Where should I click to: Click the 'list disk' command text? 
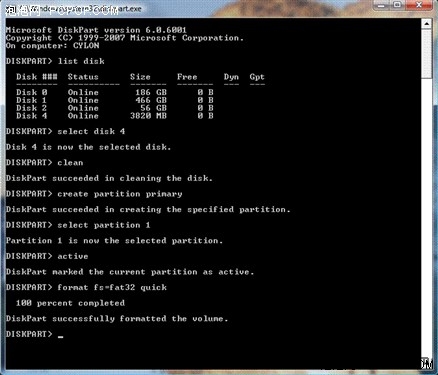(81, 61)
